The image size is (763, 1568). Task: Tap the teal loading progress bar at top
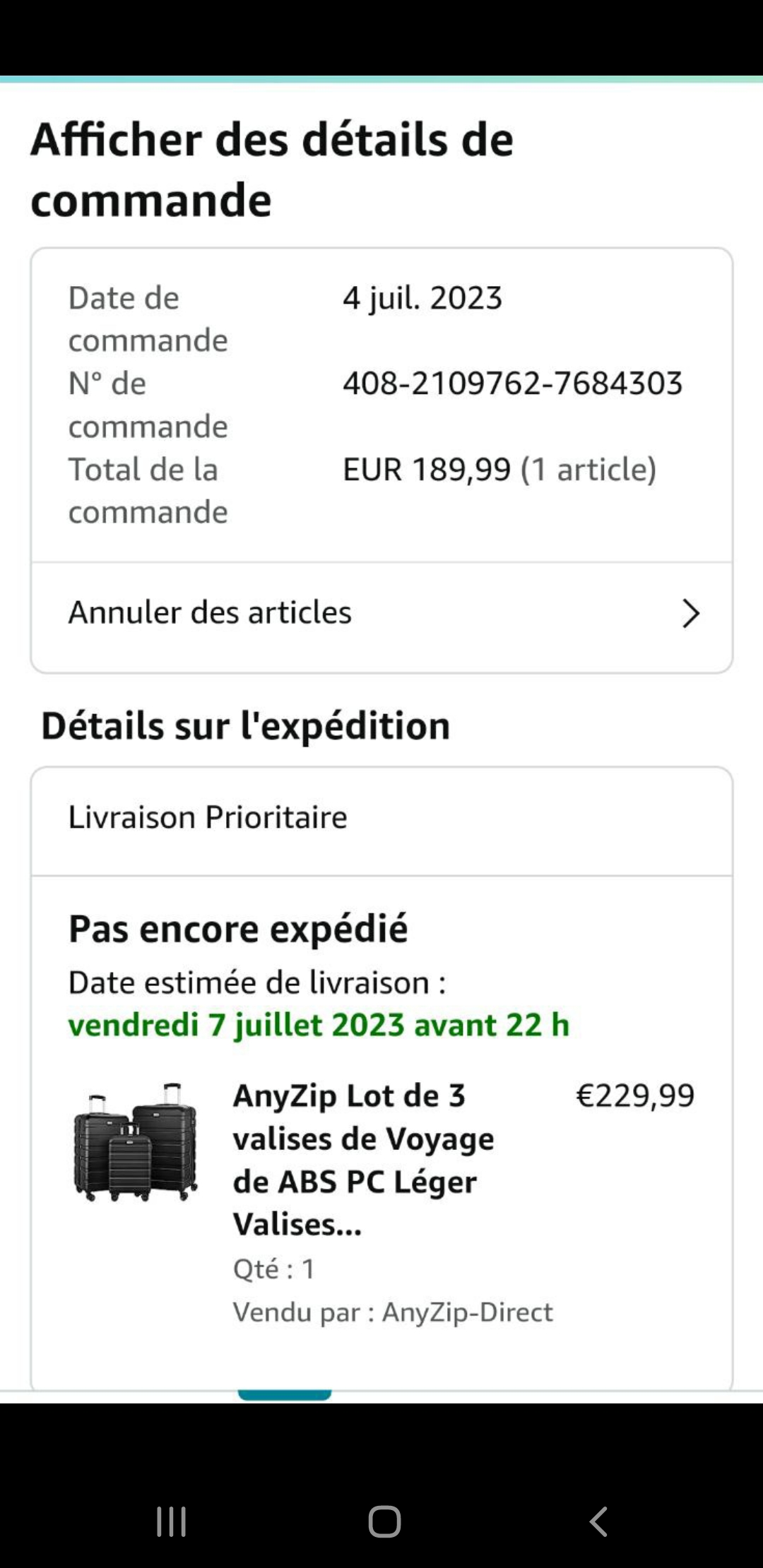click(x=381, y=79)
